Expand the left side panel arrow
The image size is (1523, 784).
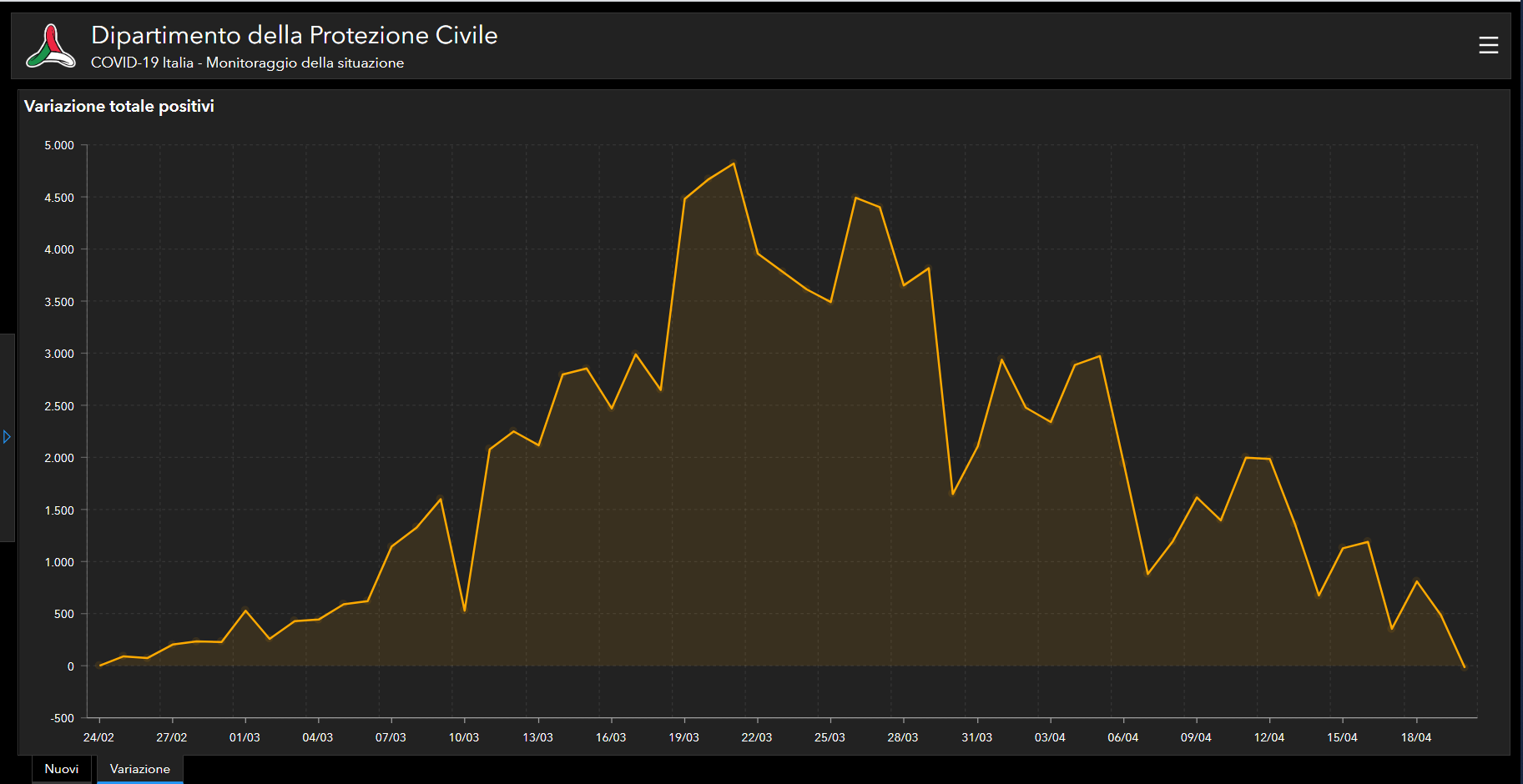click(7, 437)
